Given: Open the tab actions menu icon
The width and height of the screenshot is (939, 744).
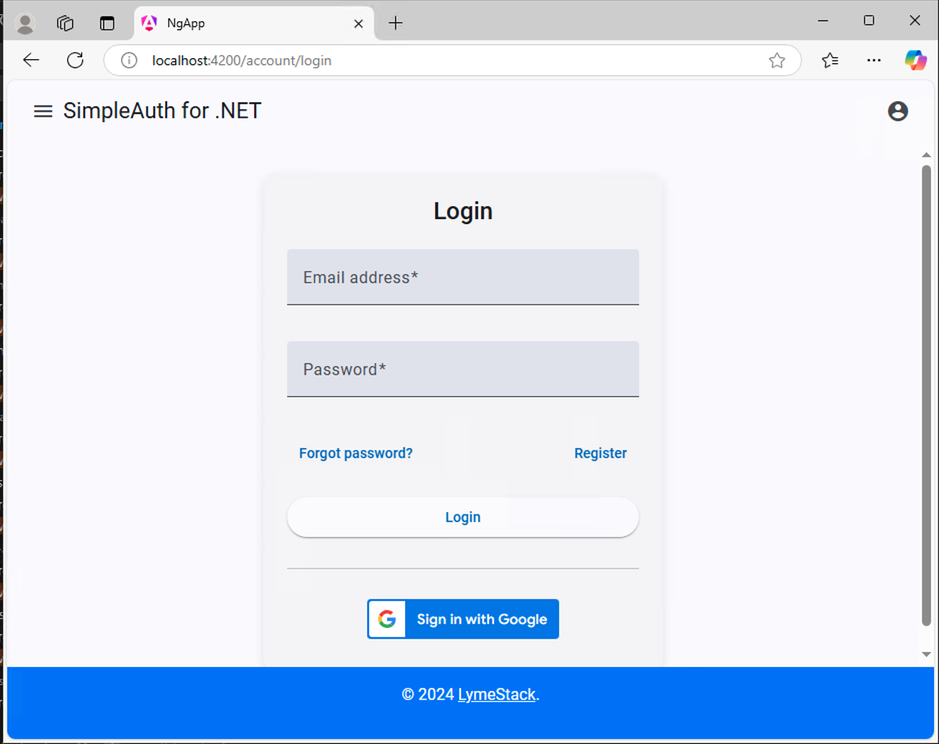Looking at the screenshot, I should [65, 23].
